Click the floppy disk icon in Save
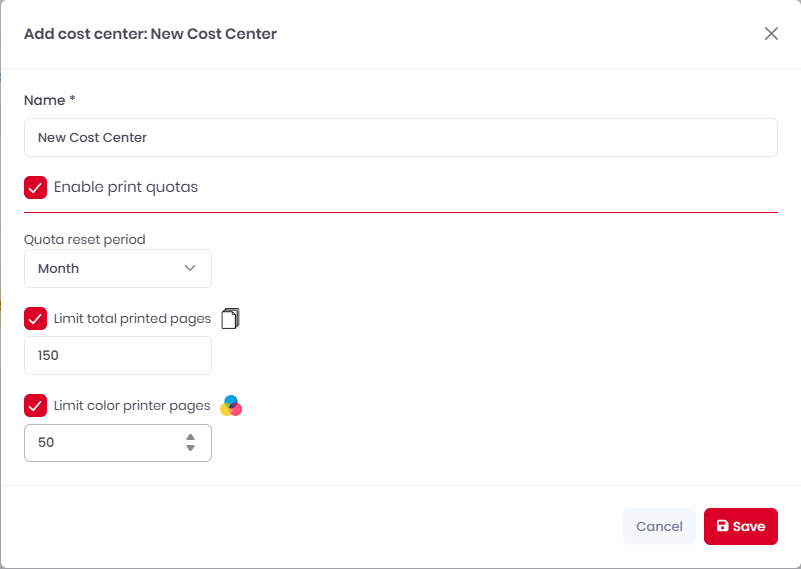The height and width of the screenshot is (569, 801). click(x=722, y=526)
